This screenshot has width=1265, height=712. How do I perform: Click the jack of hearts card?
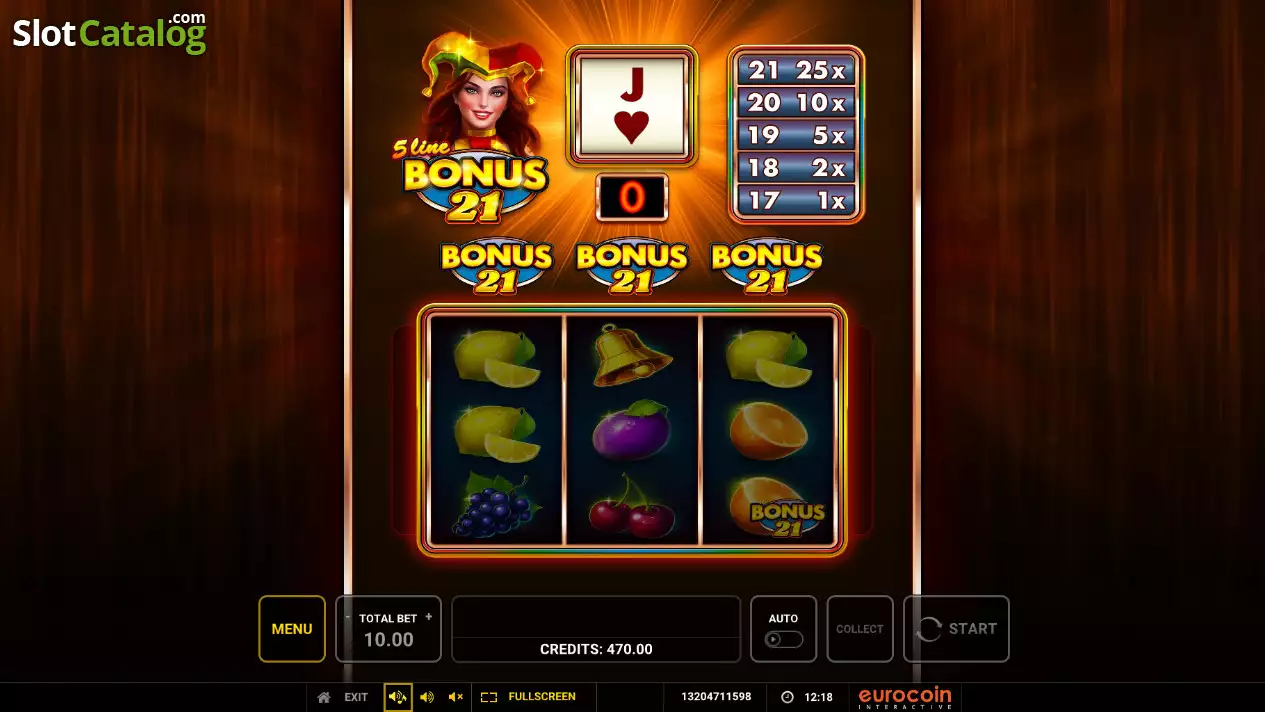[632, 106]
